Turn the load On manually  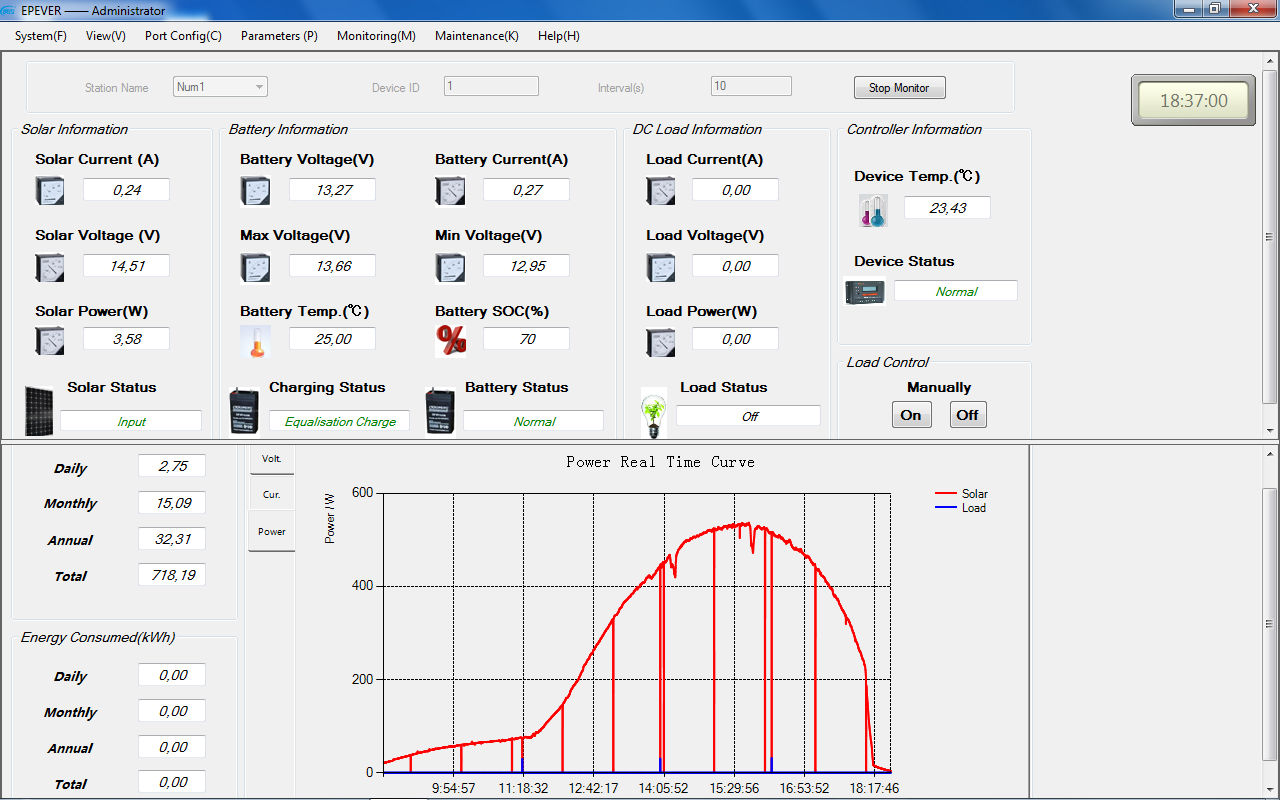point(911,415)
